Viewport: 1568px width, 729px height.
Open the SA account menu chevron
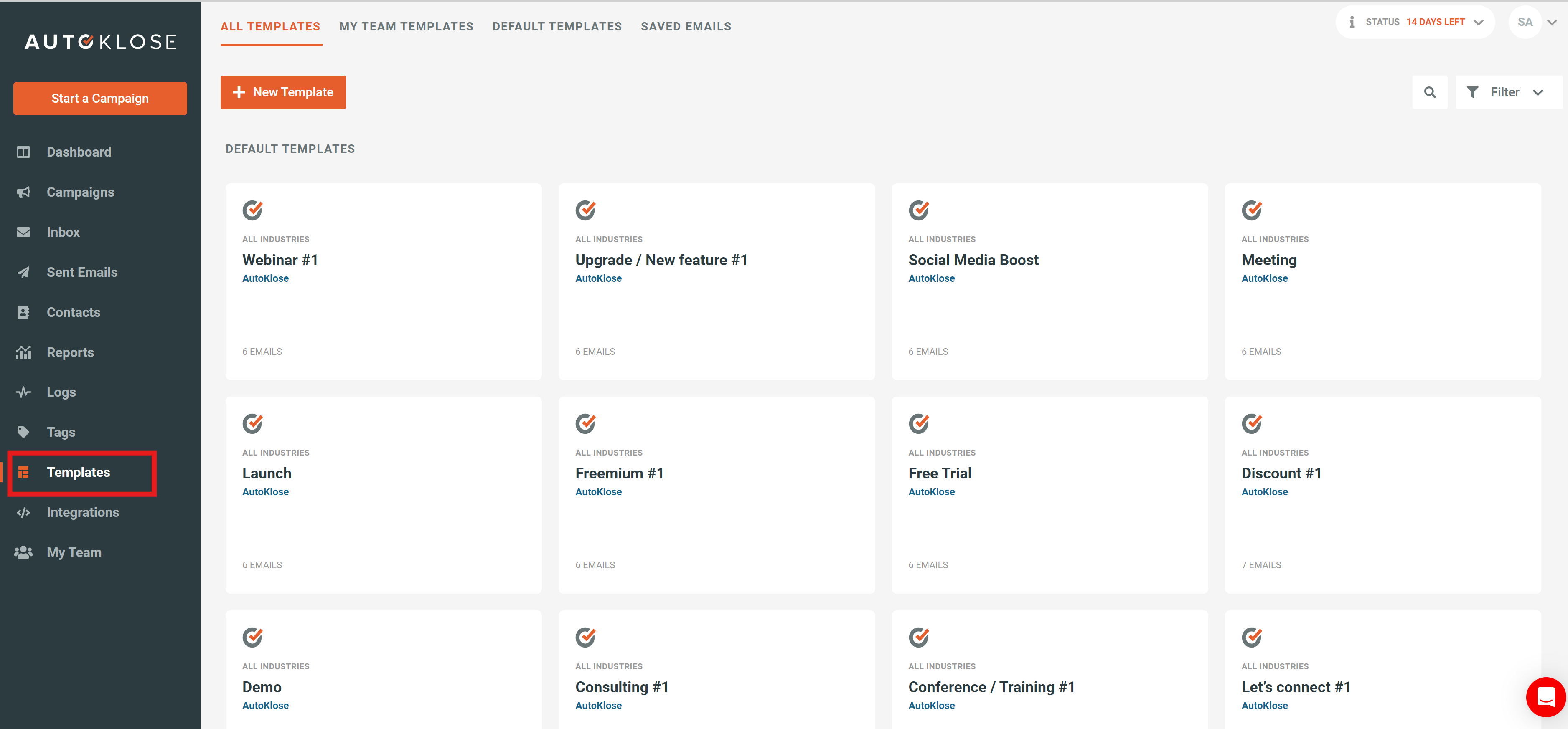[x=1552, y=23]
